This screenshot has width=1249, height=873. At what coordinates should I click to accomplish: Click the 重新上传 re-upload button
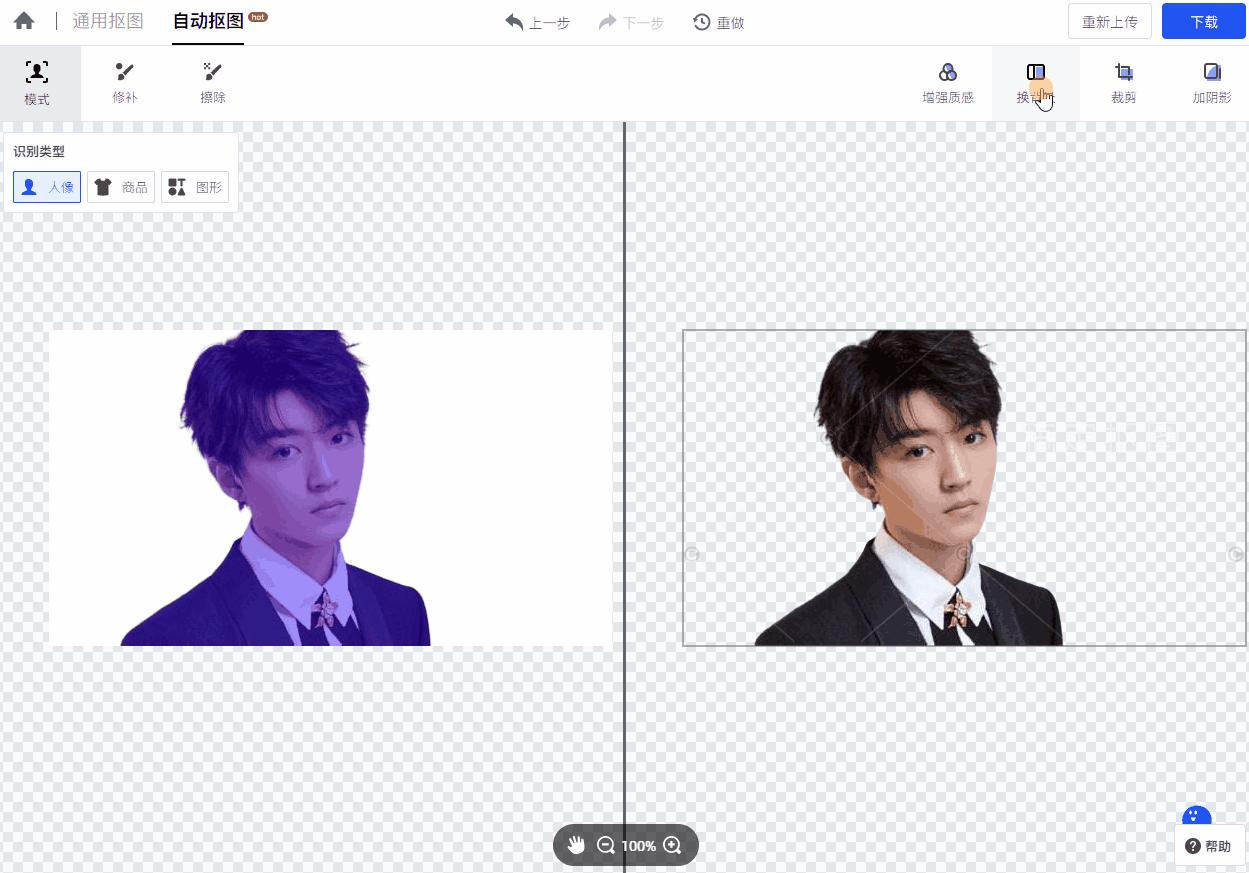tap(1110, 21)
